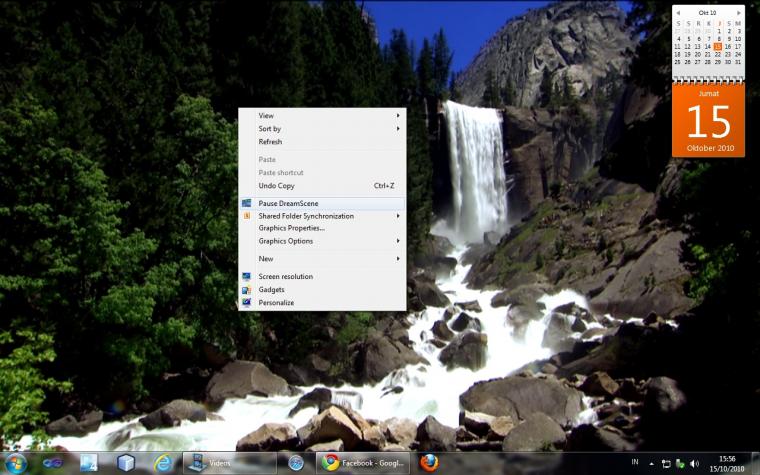The width and height of the screenshot is (760, 475).
Task: Launch Internet Explorer from taskbar
Action: (163, 463)
